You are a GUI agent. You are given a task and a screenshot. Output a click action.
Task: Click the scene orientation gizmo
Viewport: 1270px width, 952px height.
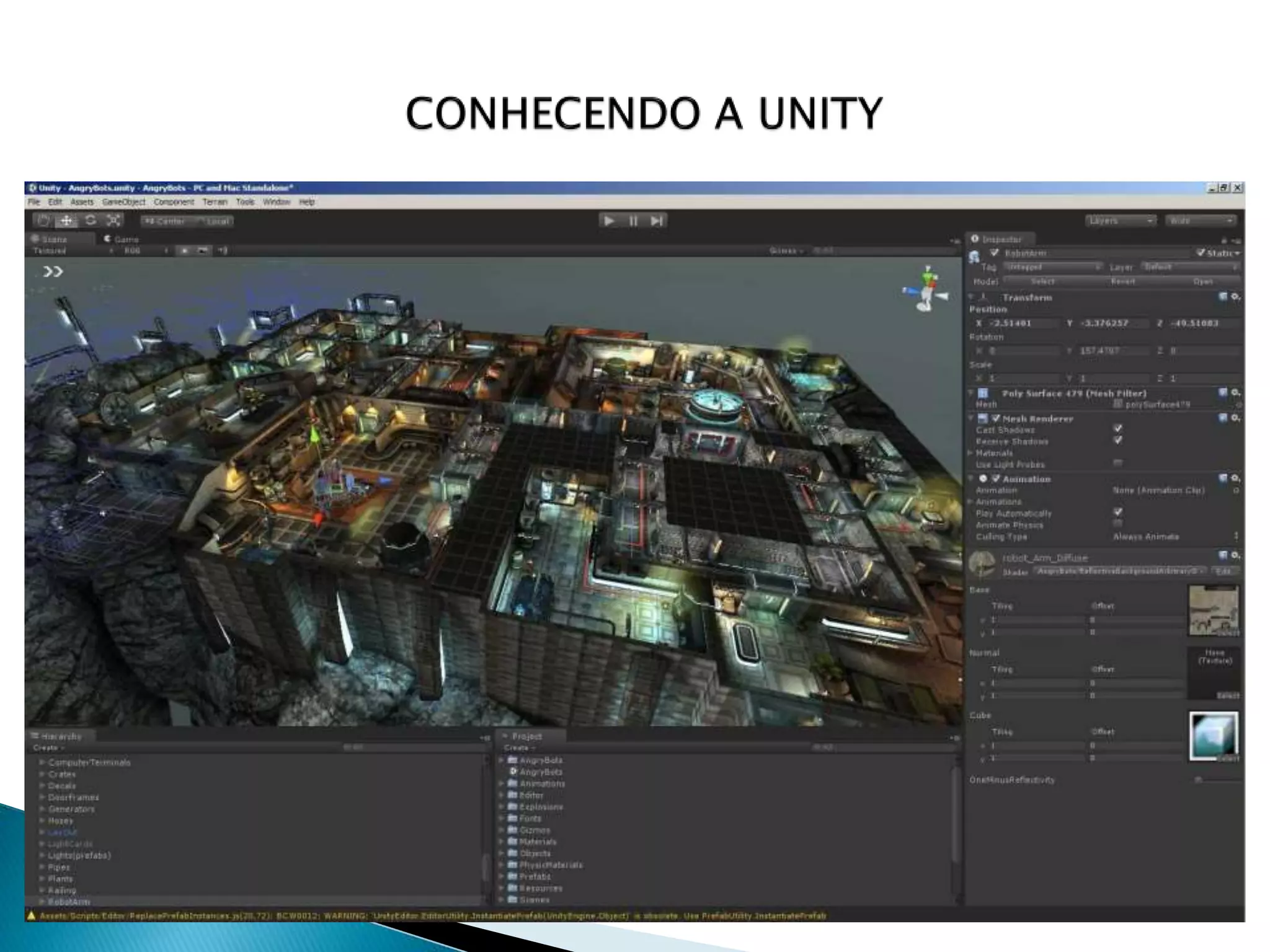coord(926,289)
